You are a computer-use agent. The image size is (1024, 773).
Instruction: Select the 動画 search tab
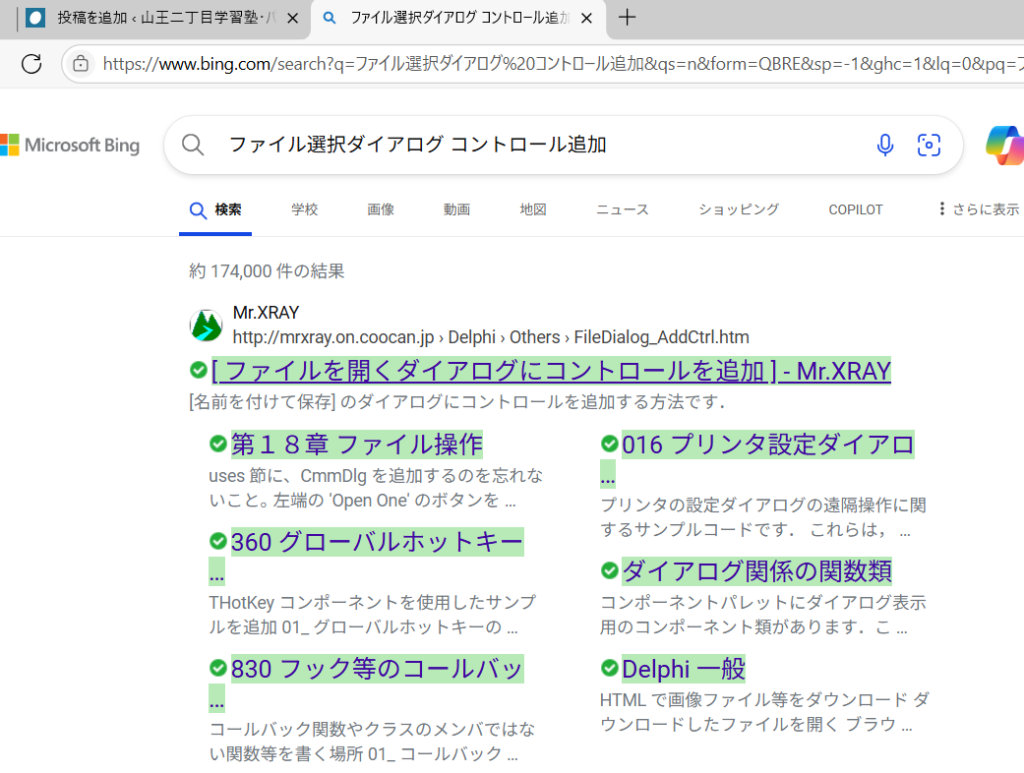click(456, 210)
